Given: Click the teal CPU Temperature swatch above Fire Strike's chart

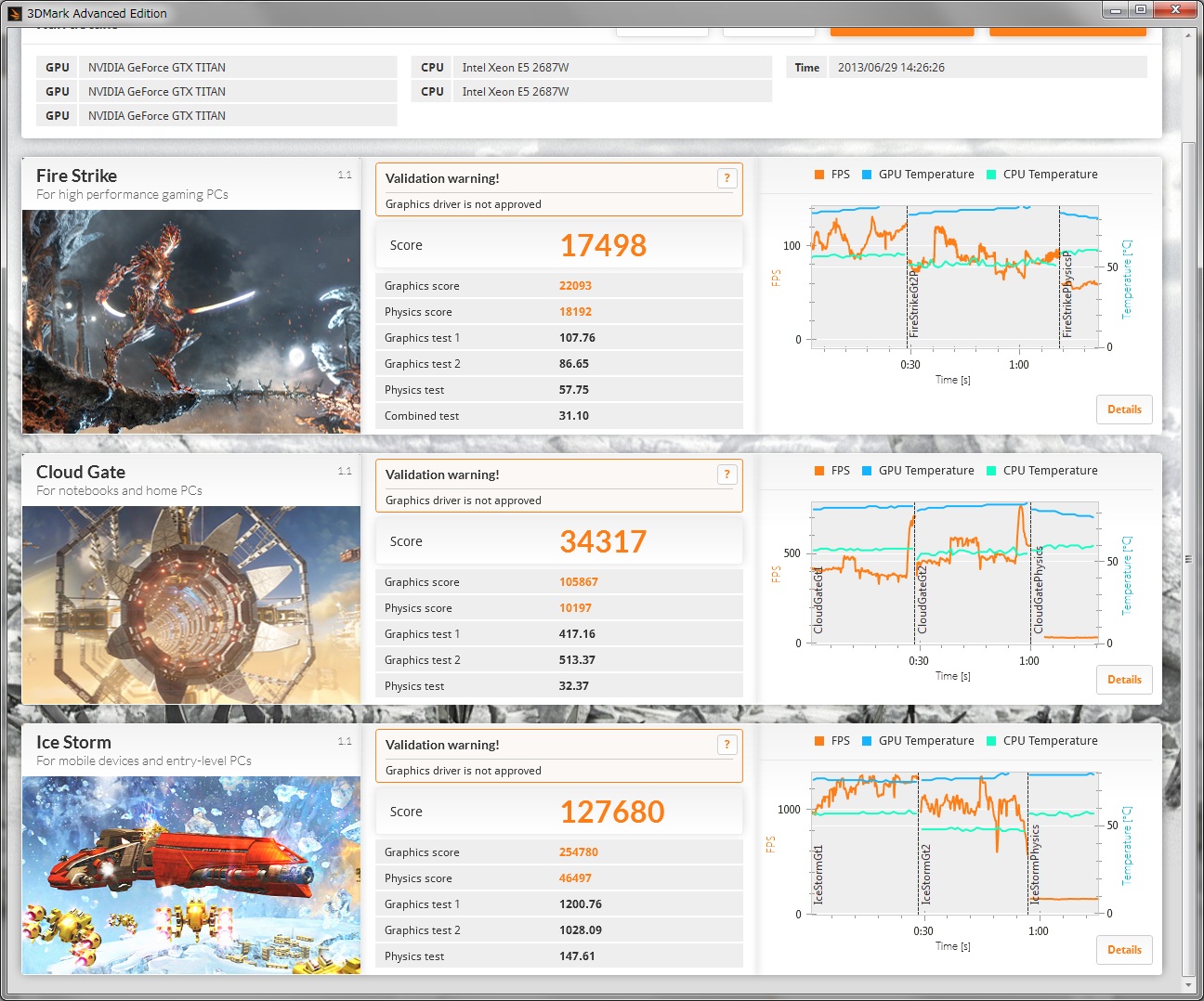Looking at the screenshot, I should (991, 175).
